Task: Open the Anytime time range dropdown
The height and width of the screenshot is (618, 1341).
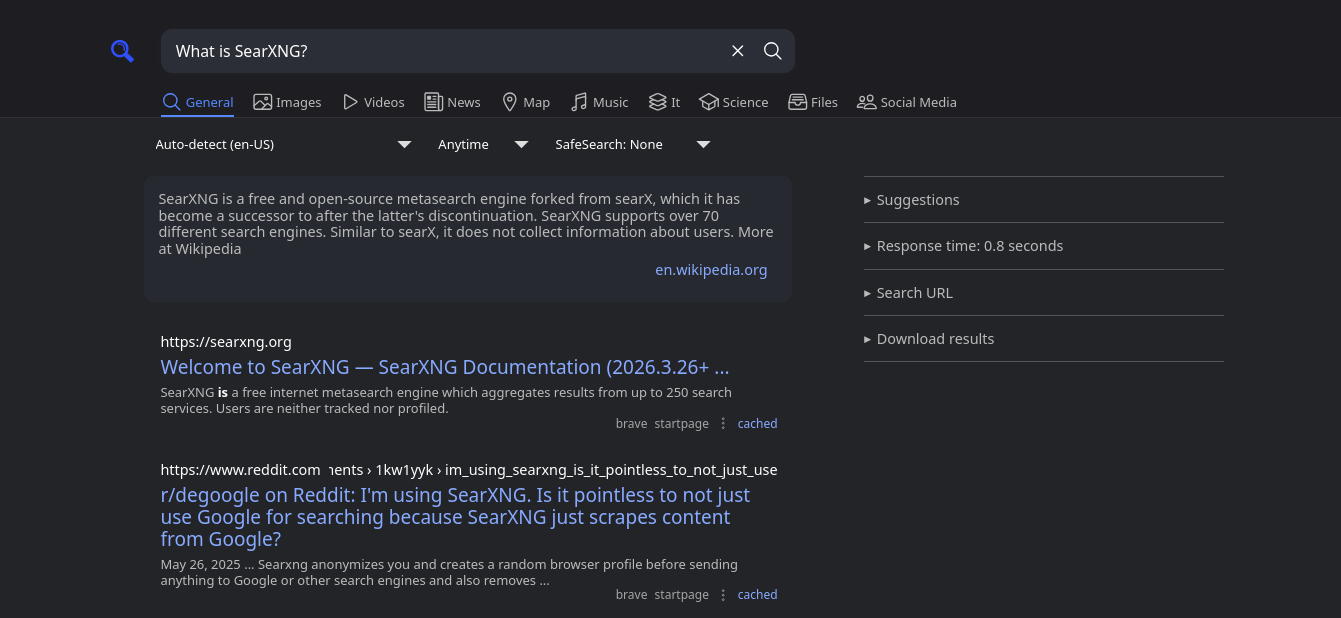Action: 483,144
